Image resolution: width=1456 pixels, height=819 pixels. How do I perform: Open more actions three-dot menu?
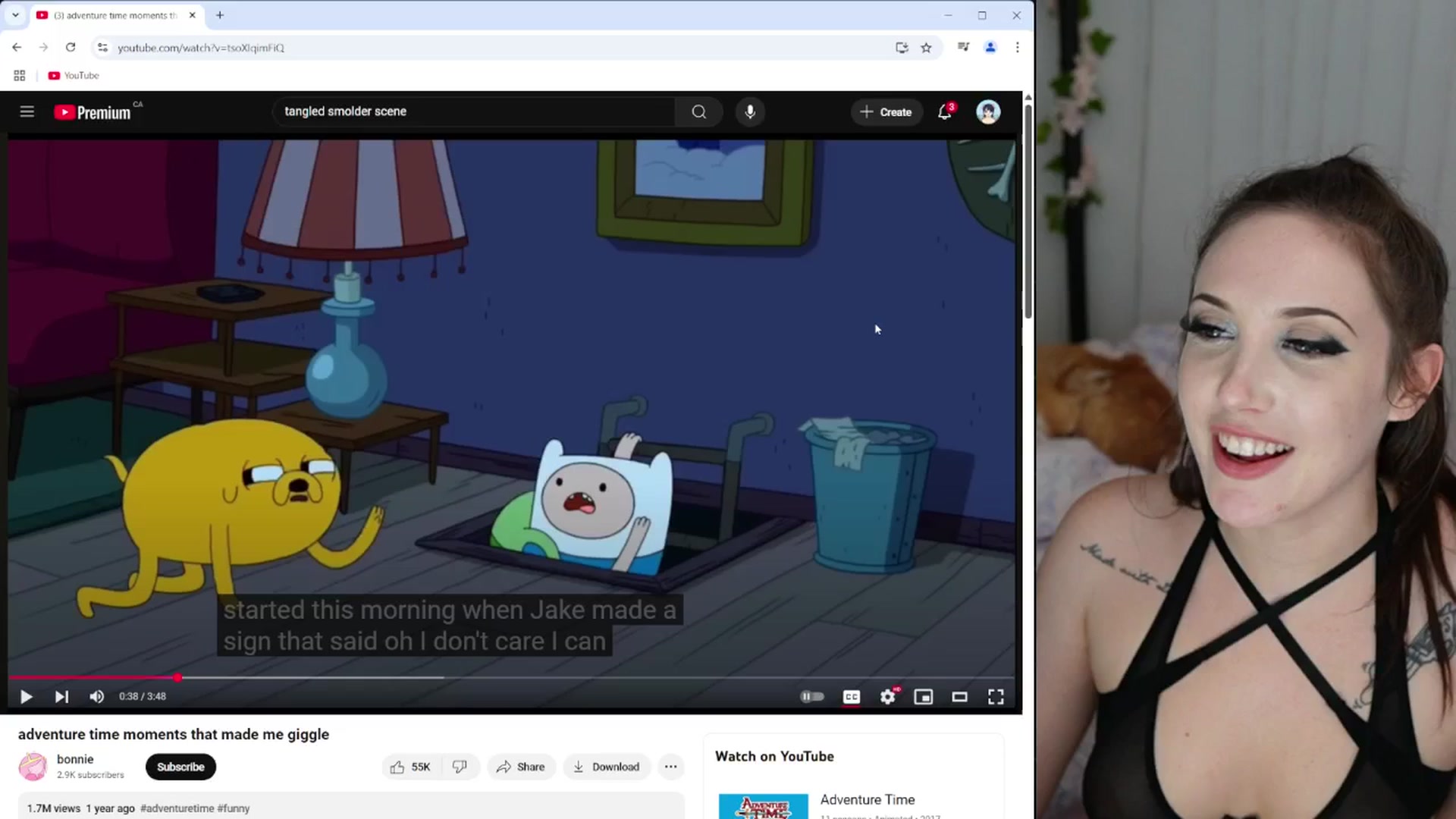[671, 767]
